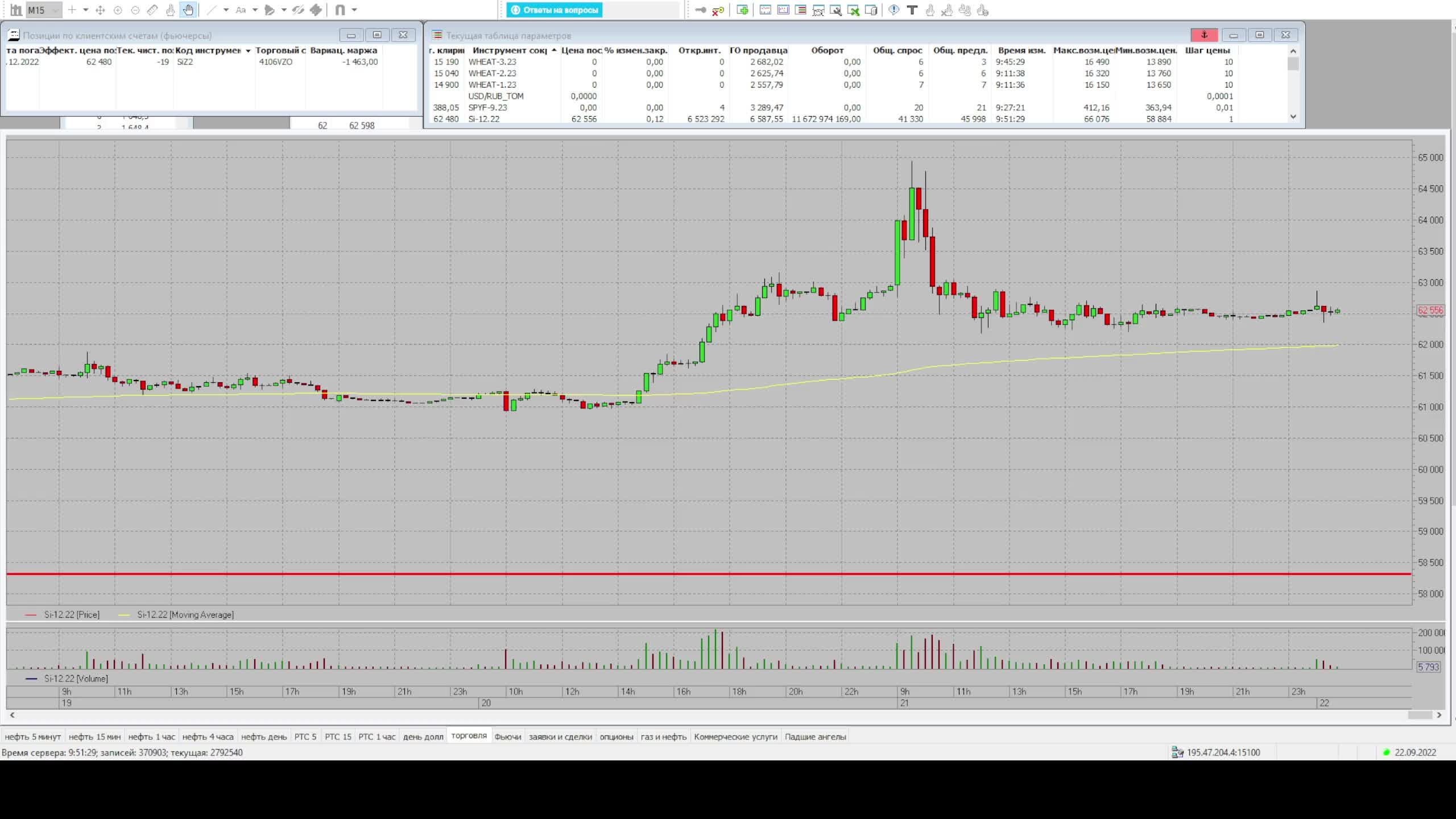This screenshot has width=1456, height=819.
Task: Toggle the crosshair move tool
Action: click(100, 10)
